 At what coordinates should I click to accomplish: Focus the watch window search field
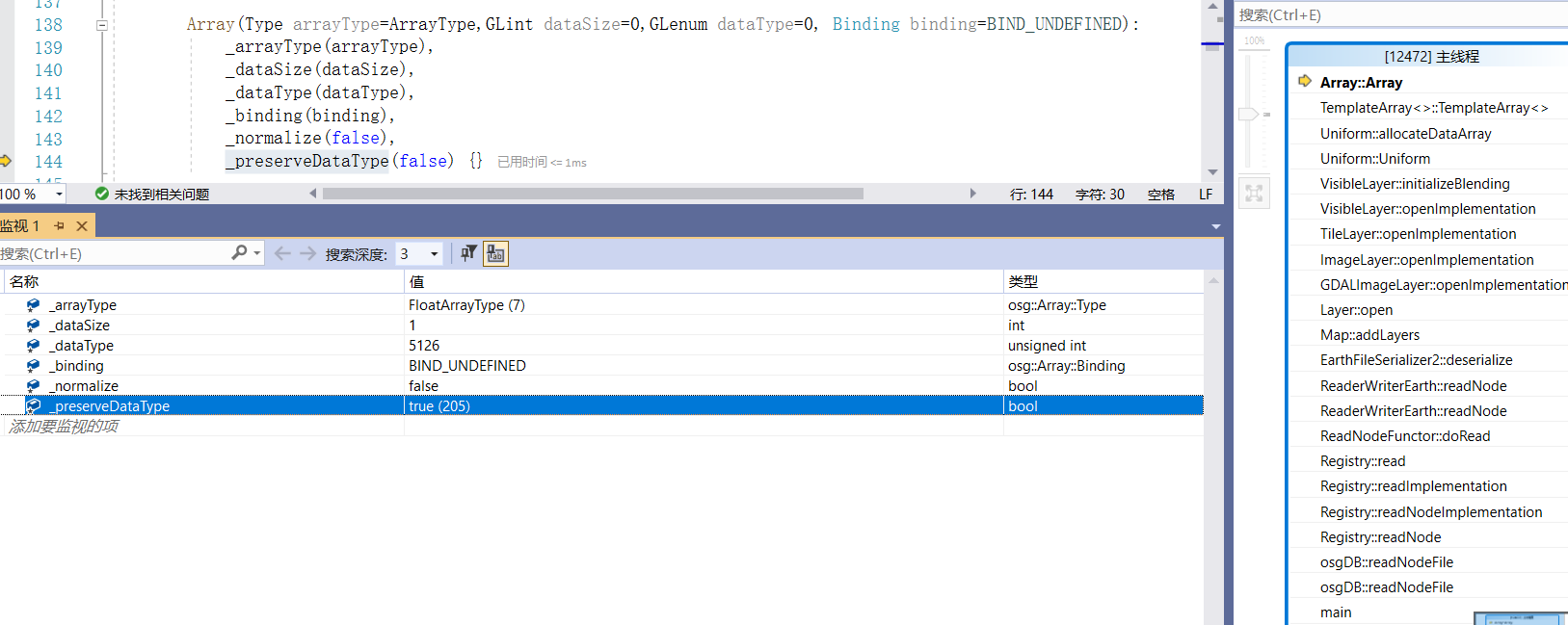coord(116,253)
